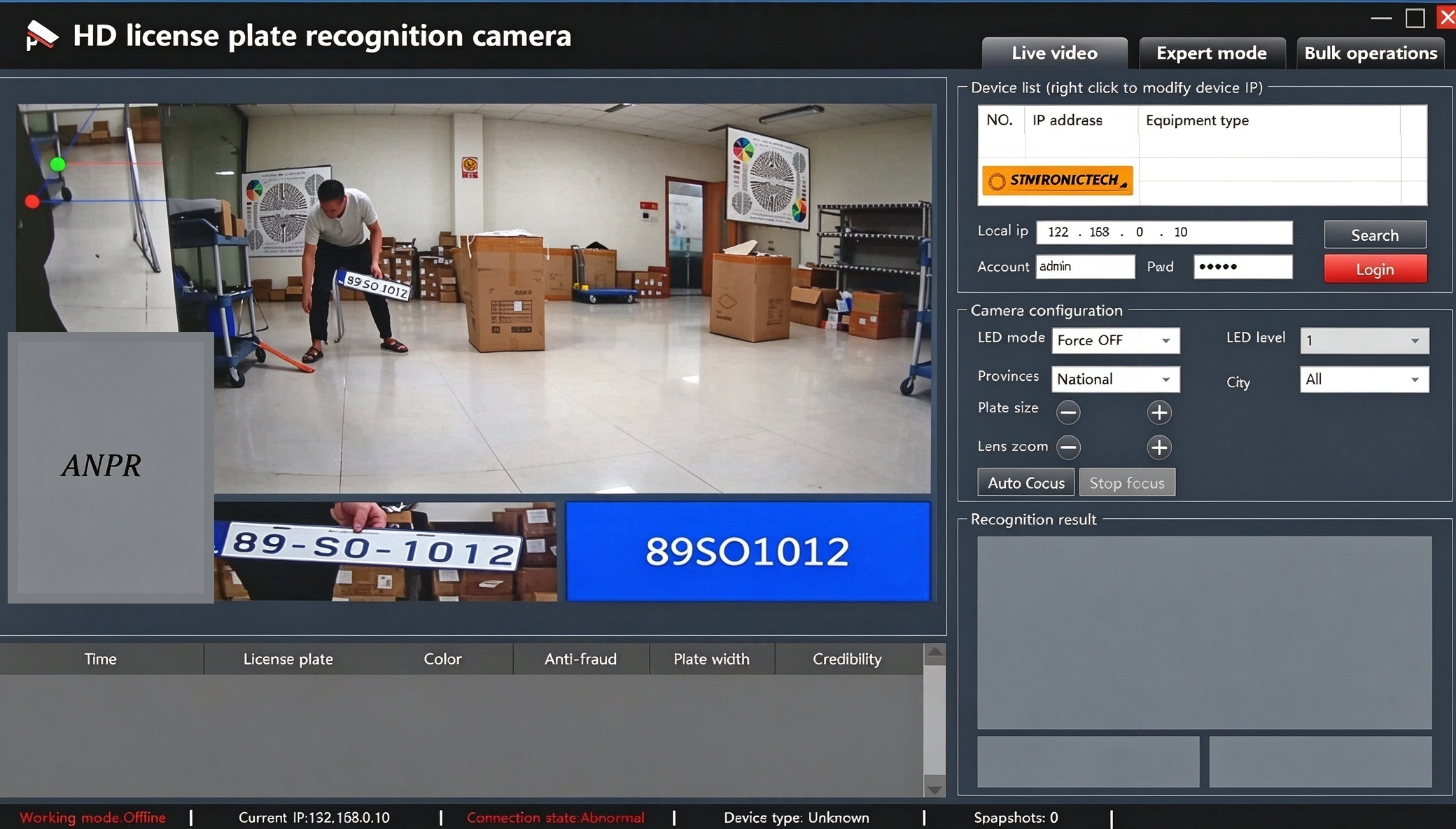Click the Time column header
Viewport: 1456px width, 829px height.
pyautogui.click(x=101, y=659)
